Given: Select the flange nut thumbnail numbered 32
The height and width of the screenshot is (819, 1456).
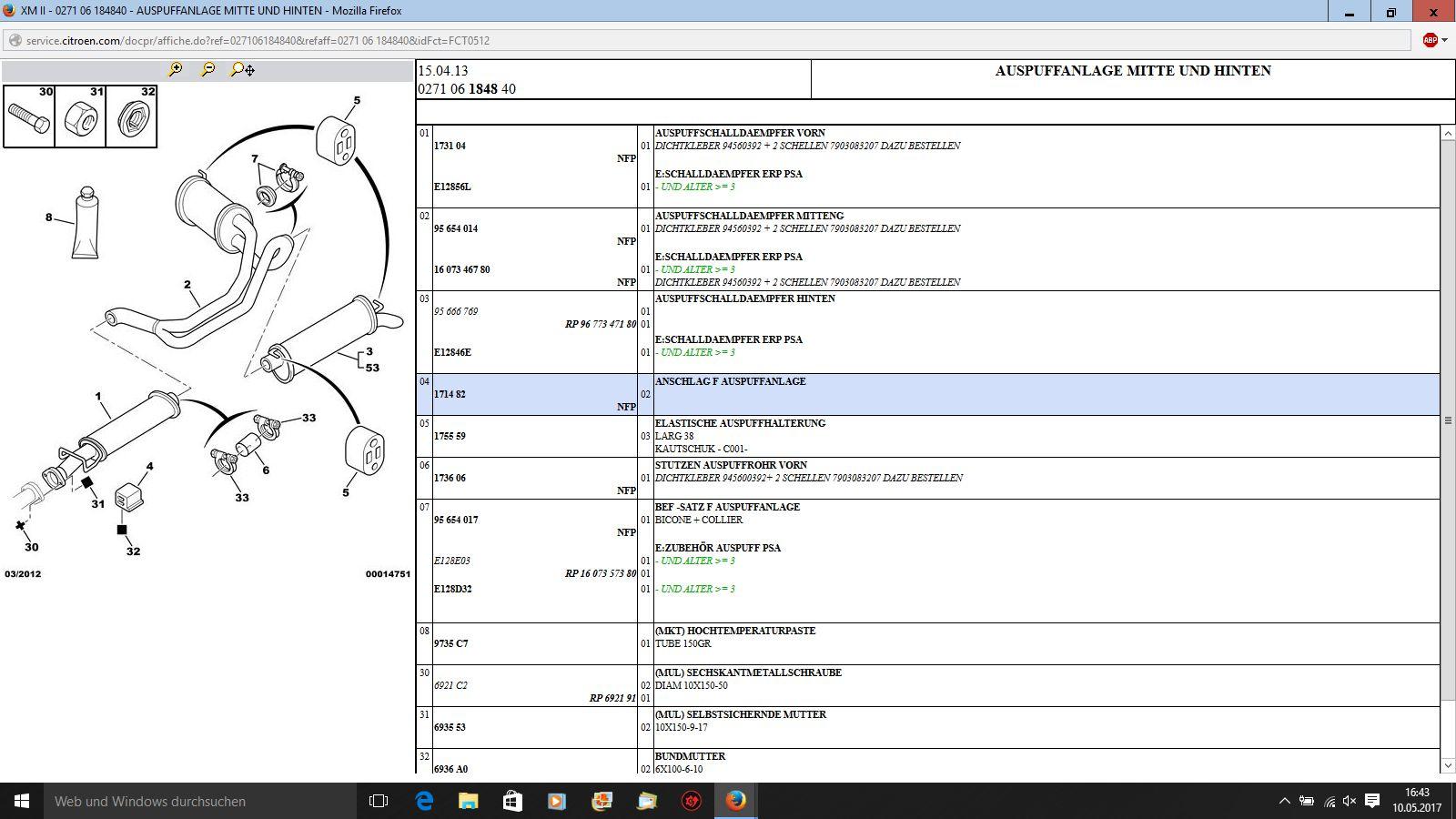Looking at the screenshot, I should pos(132,116).
